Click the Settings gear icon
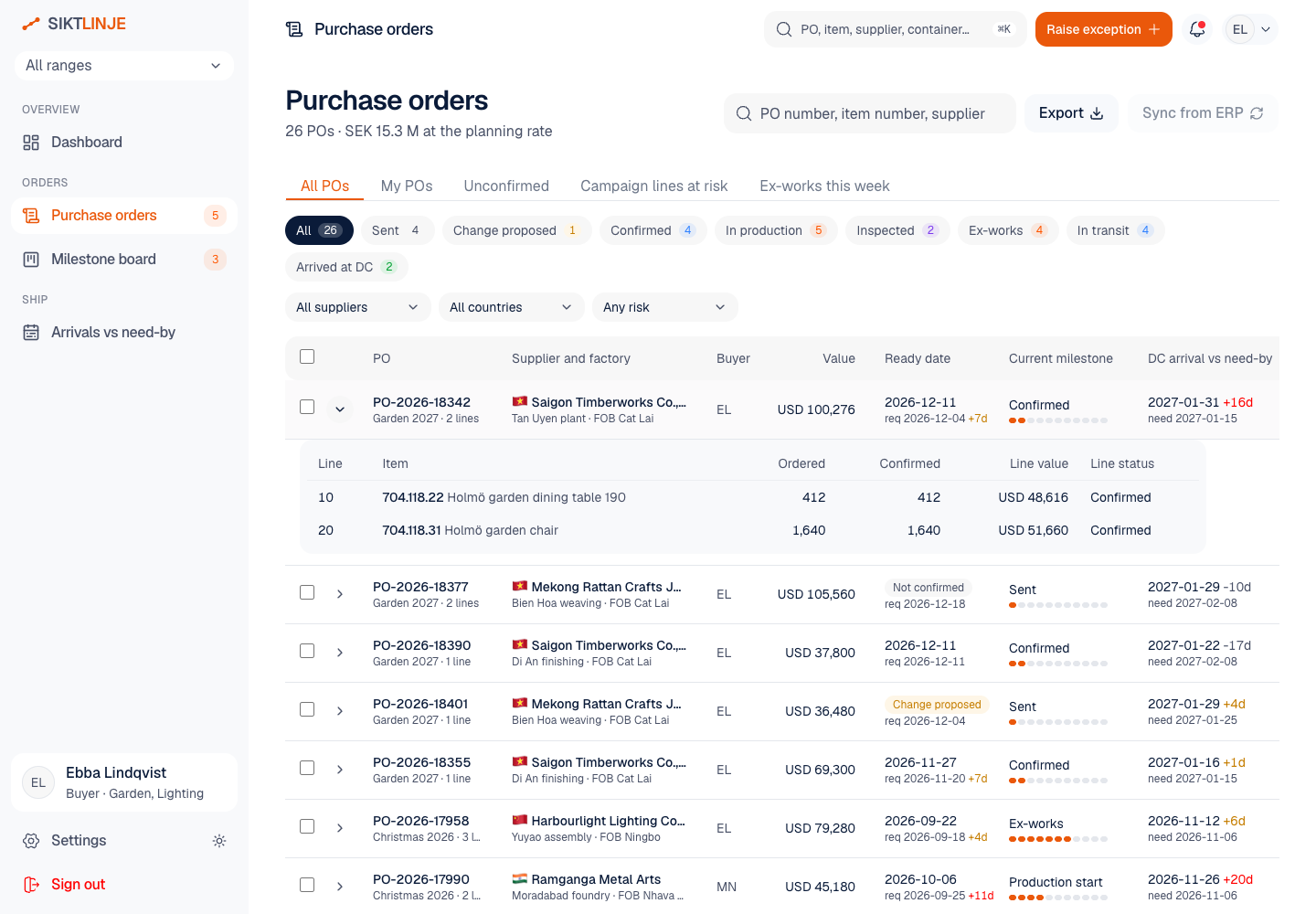The width and height of the screenshot is (1316, 914). click(31, 841)
